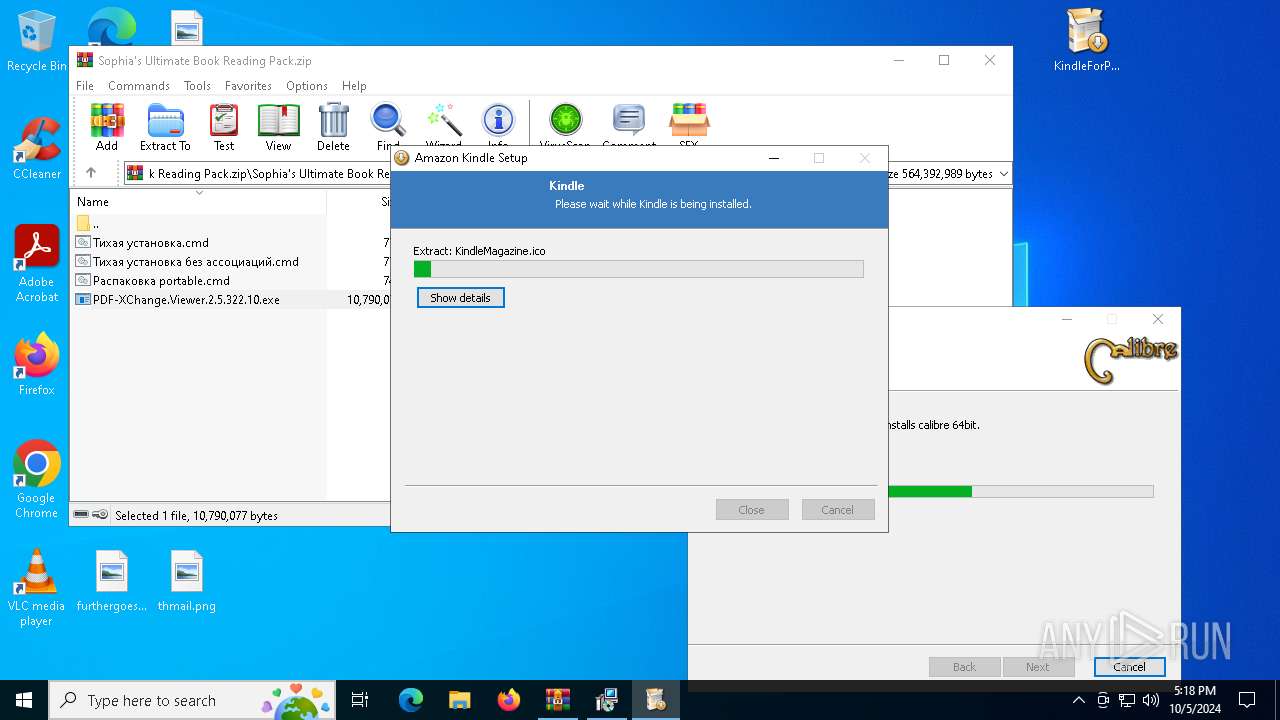Open Firefox from taskbar
Viewport: 1280px width, 720px height.
click(509, 700)
